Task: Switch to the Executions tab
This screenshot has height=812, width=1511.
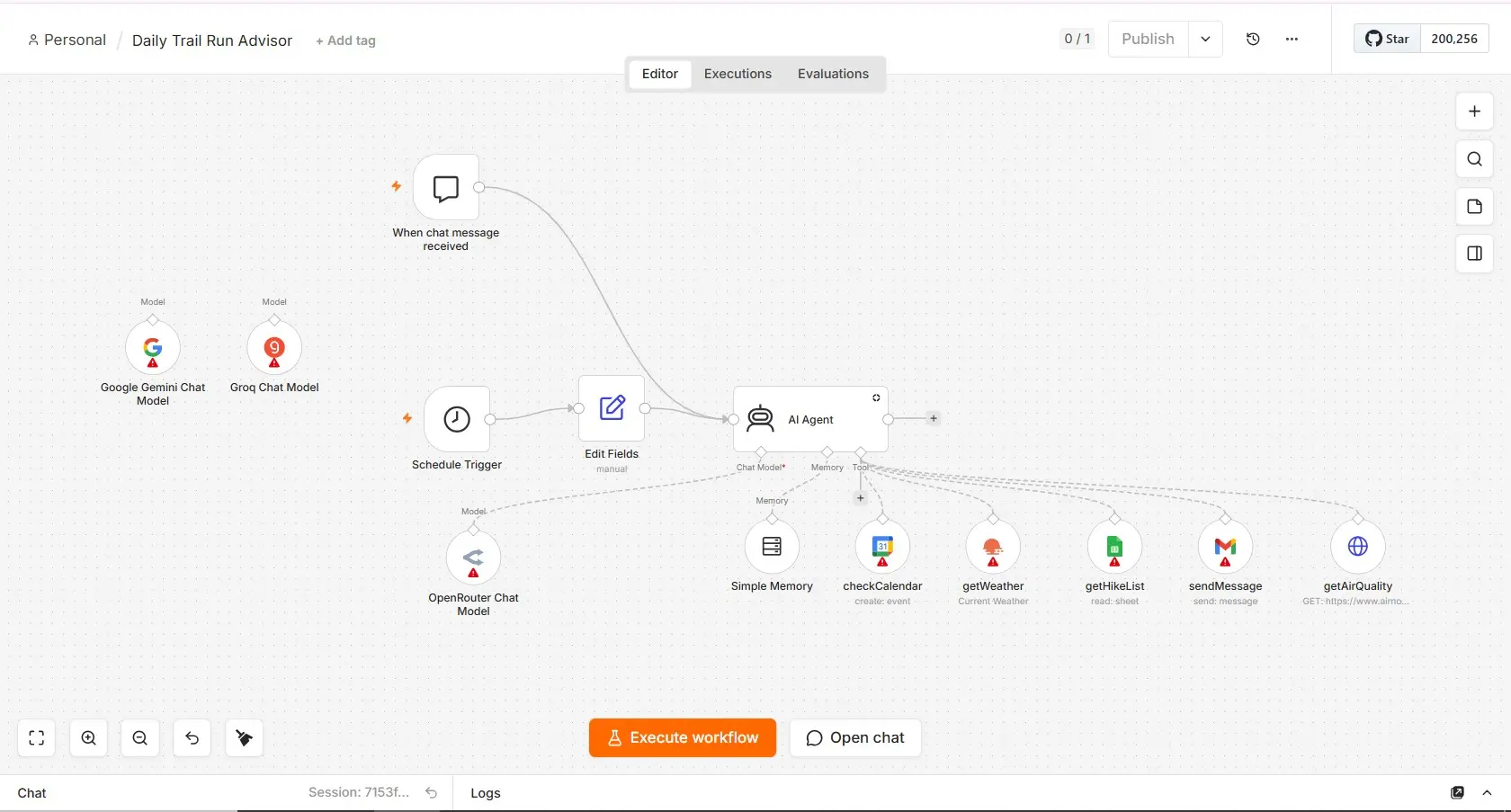Action: (738, 74)
